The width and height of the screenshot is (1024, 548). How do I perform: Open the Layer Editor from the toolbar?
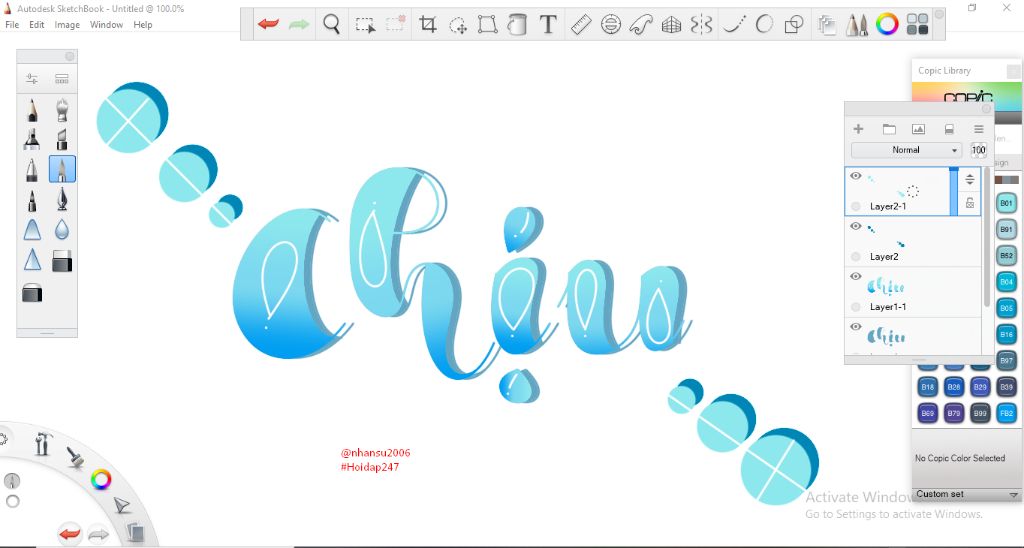[827, 25]
